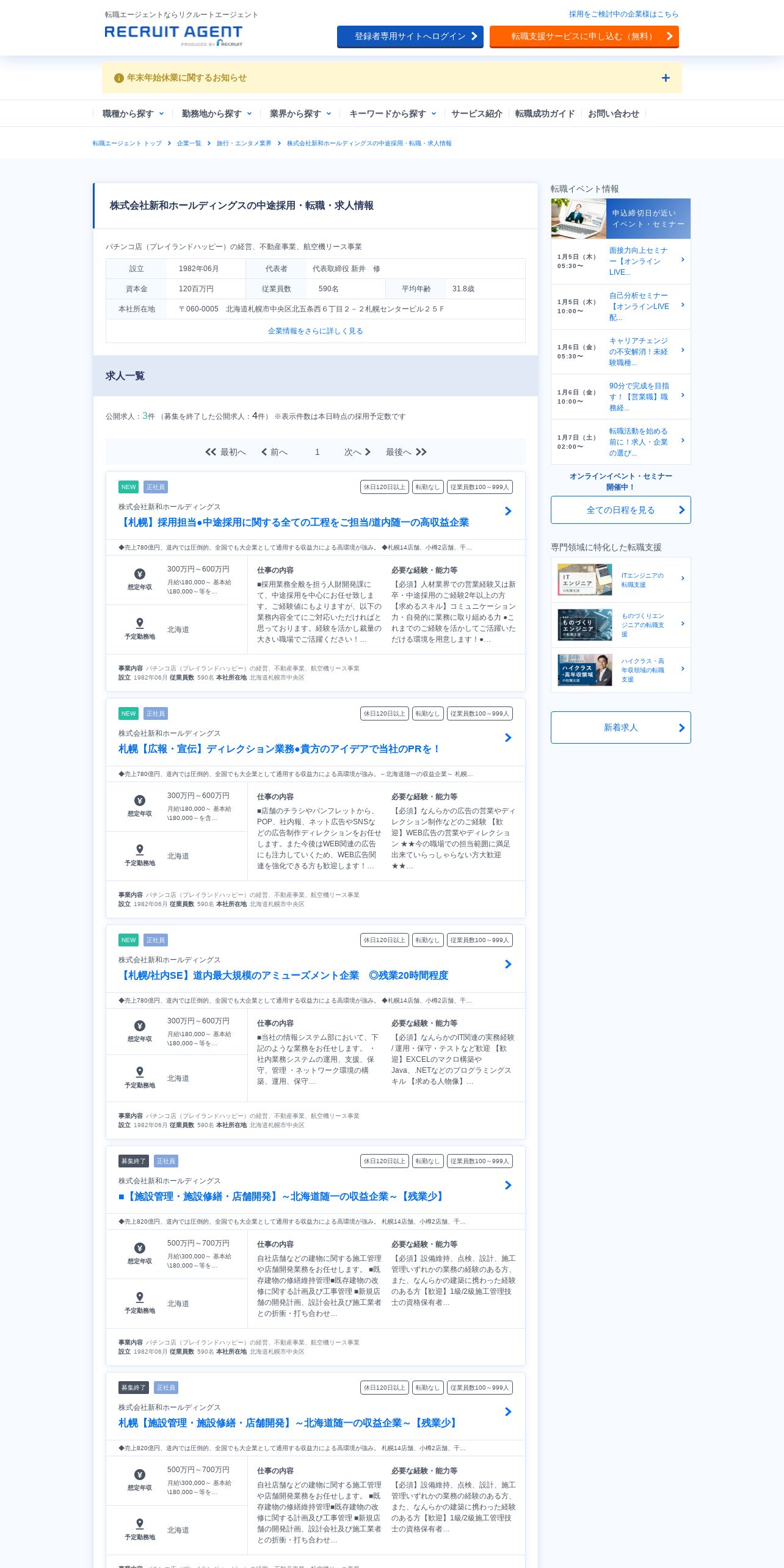Click the yen icon of the 社内SE job salary
The height and width of the screenshot is (1568, 784).
coord(140,1026)
